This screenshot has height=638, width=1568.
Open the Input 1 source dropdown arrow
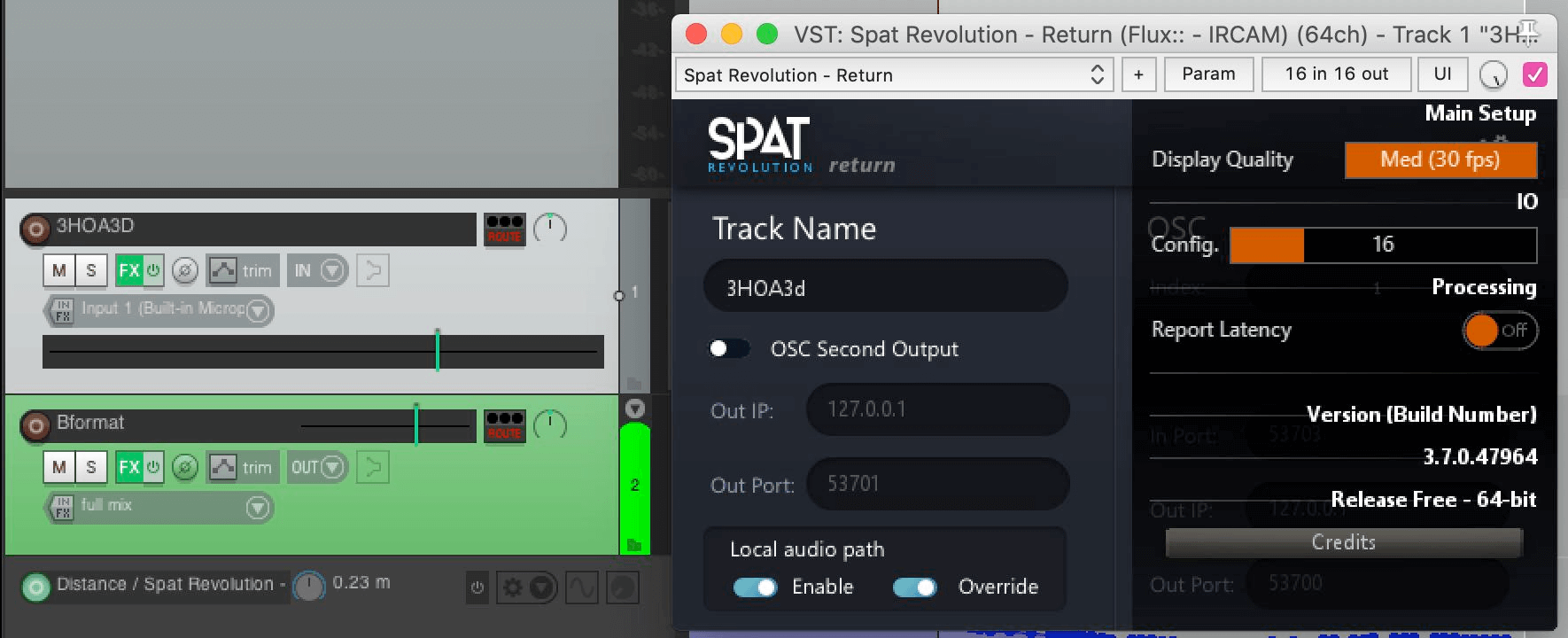click(x=258, y=310)
